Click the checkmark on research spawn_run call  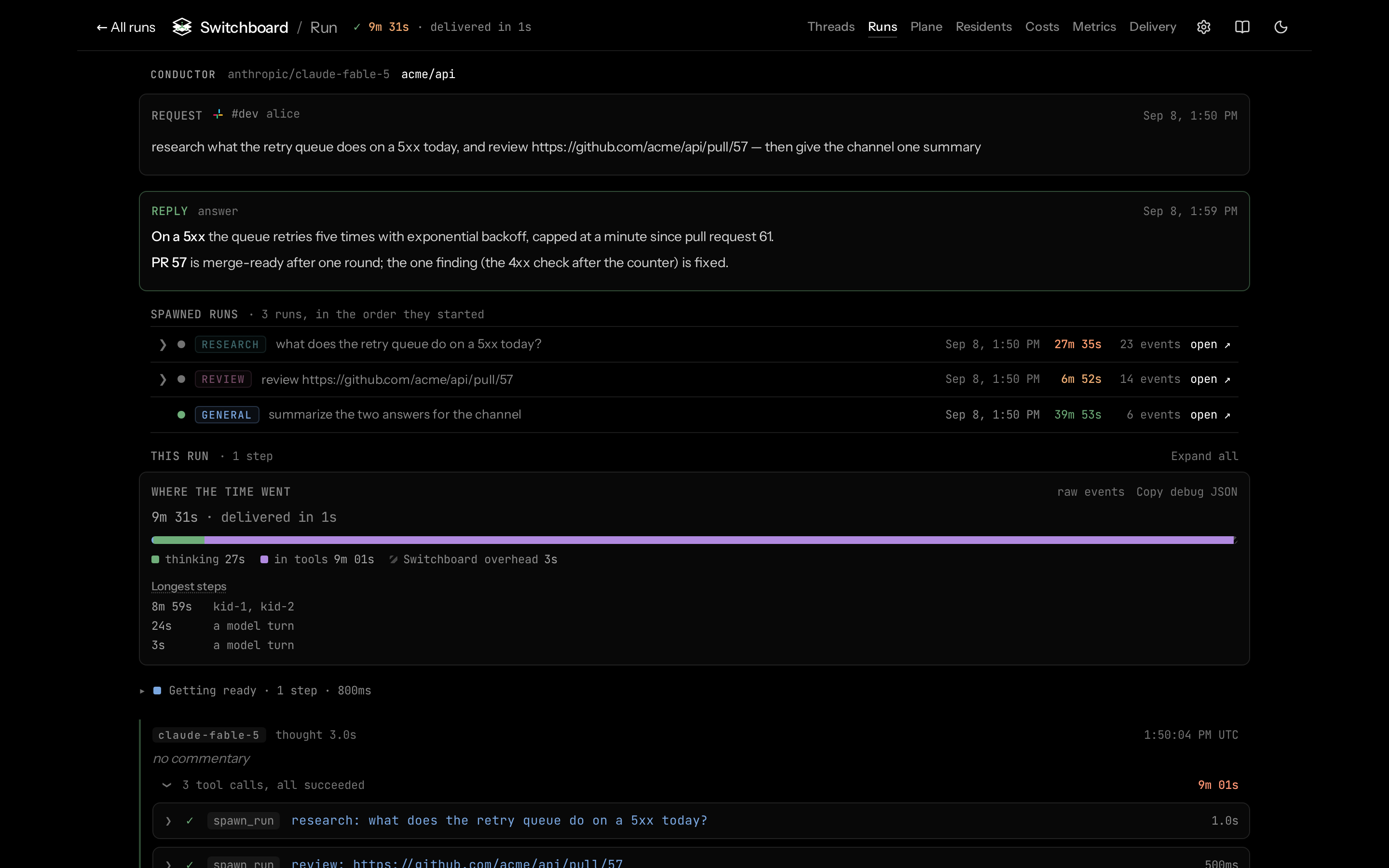pyautogui.click(x=190, y=821)
